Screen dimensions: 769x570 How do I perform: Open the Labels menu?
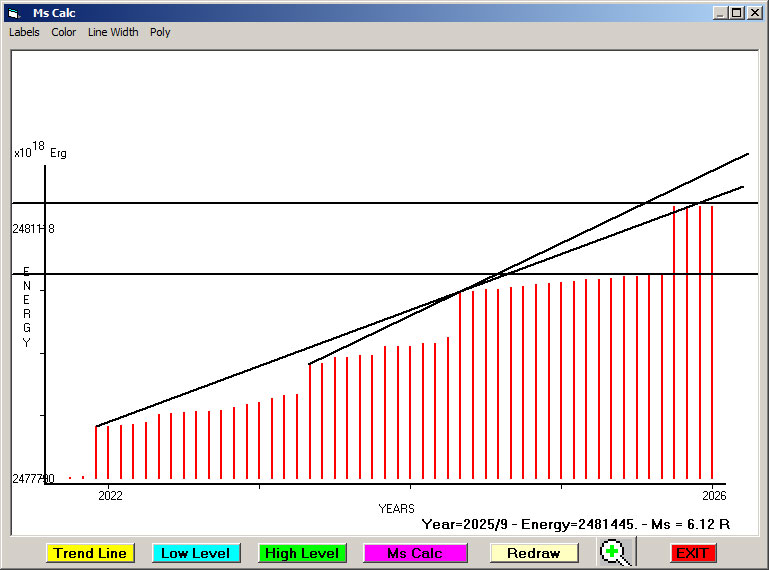click(24, 32)
